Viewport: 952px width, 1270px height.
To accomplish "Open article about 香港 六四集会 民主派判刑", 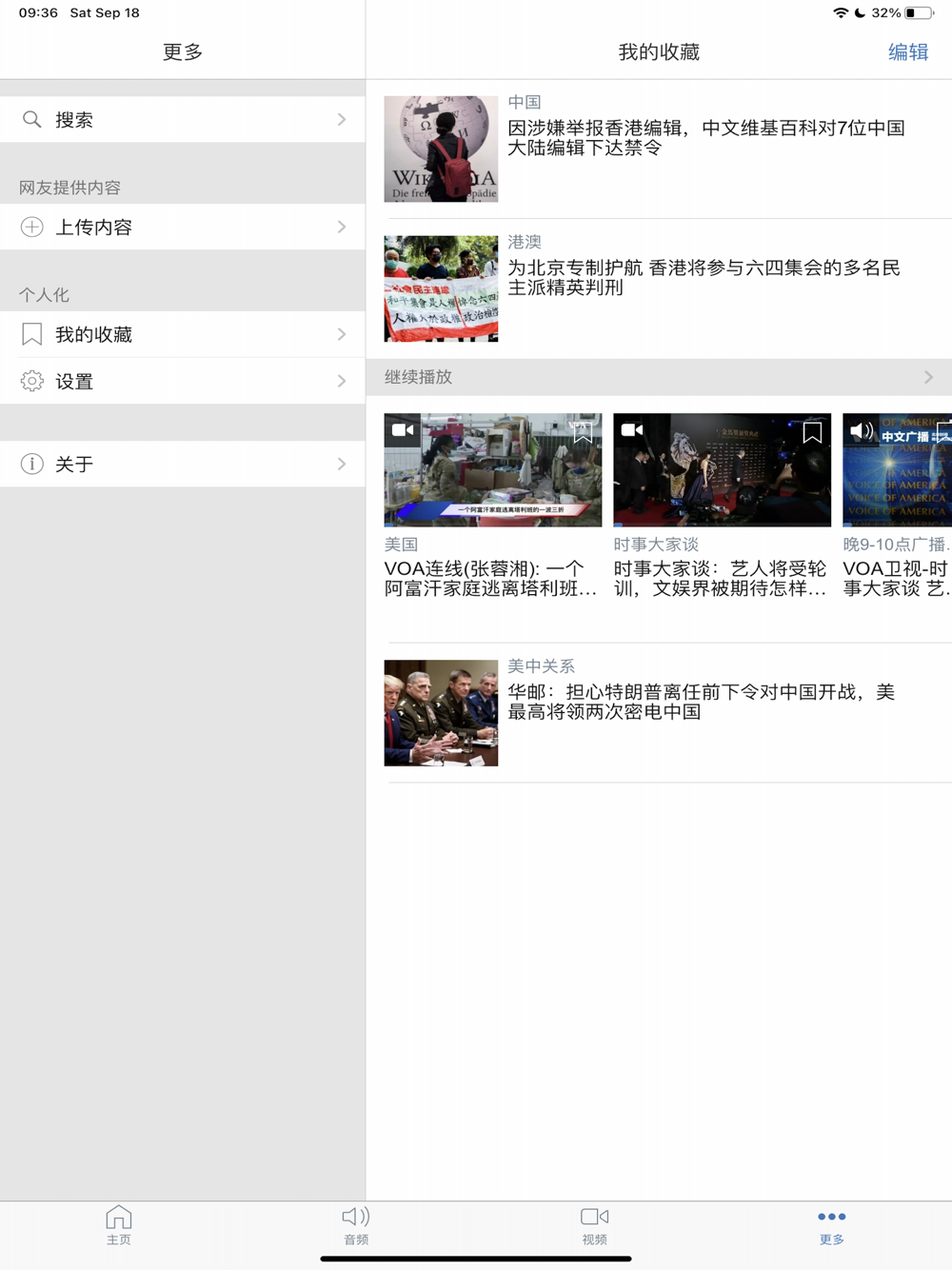I will 704,278.
